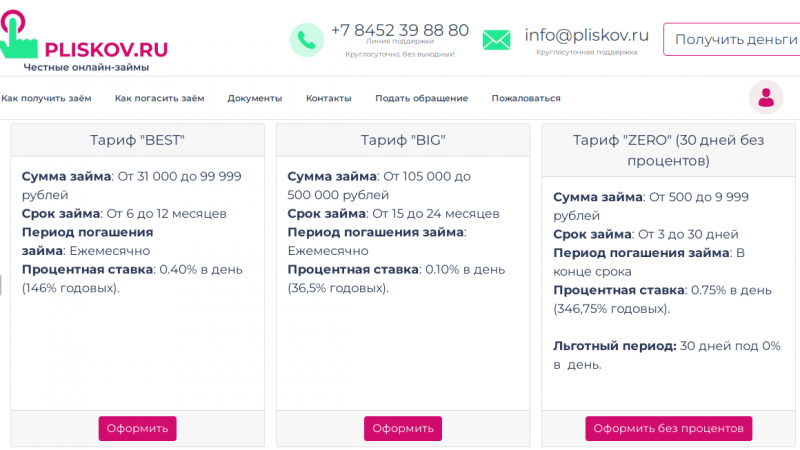This screenshot has height=450, width=800.
Task: Click text 0.75% в день
Action: point(732,290)
